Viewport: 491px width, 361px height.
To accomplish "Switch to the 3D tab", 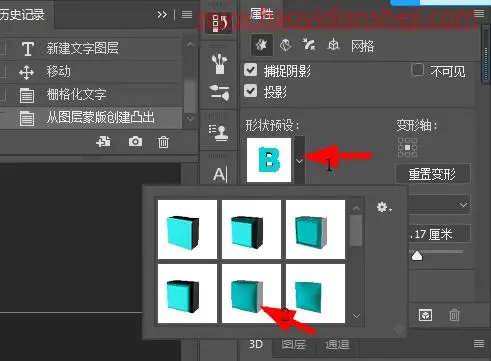I will pyautogui.click(x=256, y=344).
